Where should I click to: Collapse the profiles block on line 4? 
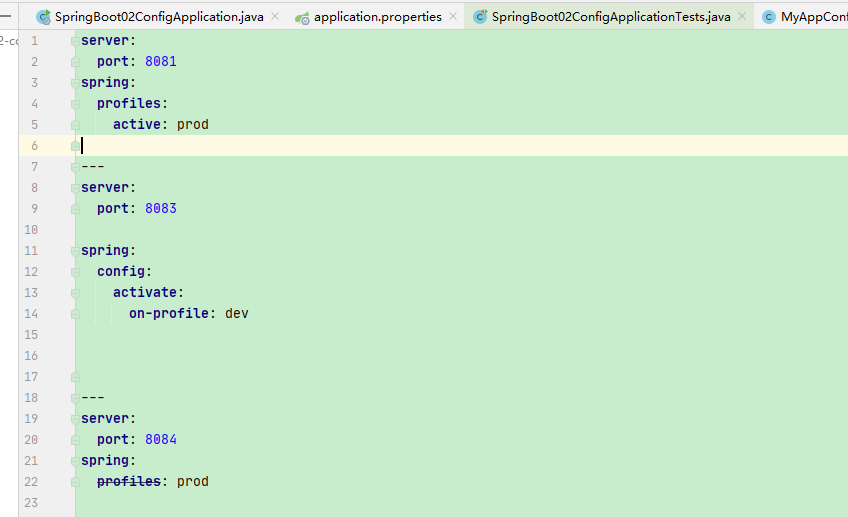coord(75,104)
